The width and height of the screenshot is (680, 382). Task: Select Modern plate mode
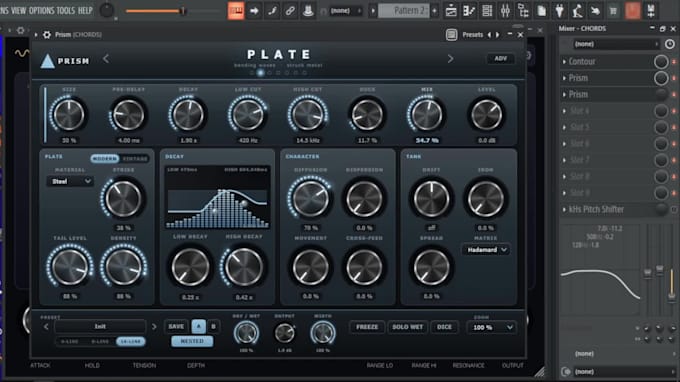coord(105,159)
